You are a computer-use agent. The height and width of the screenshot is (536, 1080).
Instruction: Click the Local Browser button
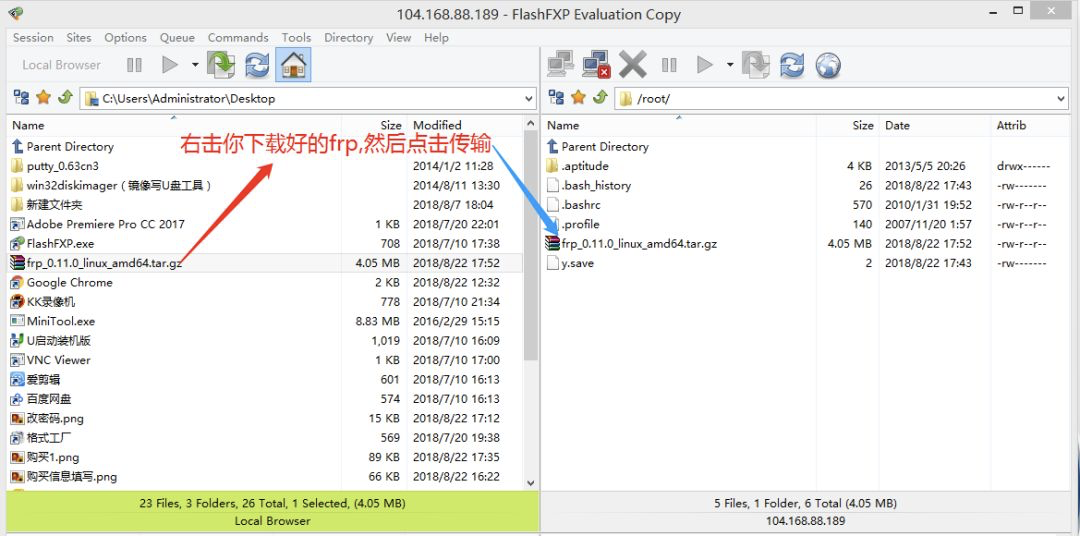(61, 65)
